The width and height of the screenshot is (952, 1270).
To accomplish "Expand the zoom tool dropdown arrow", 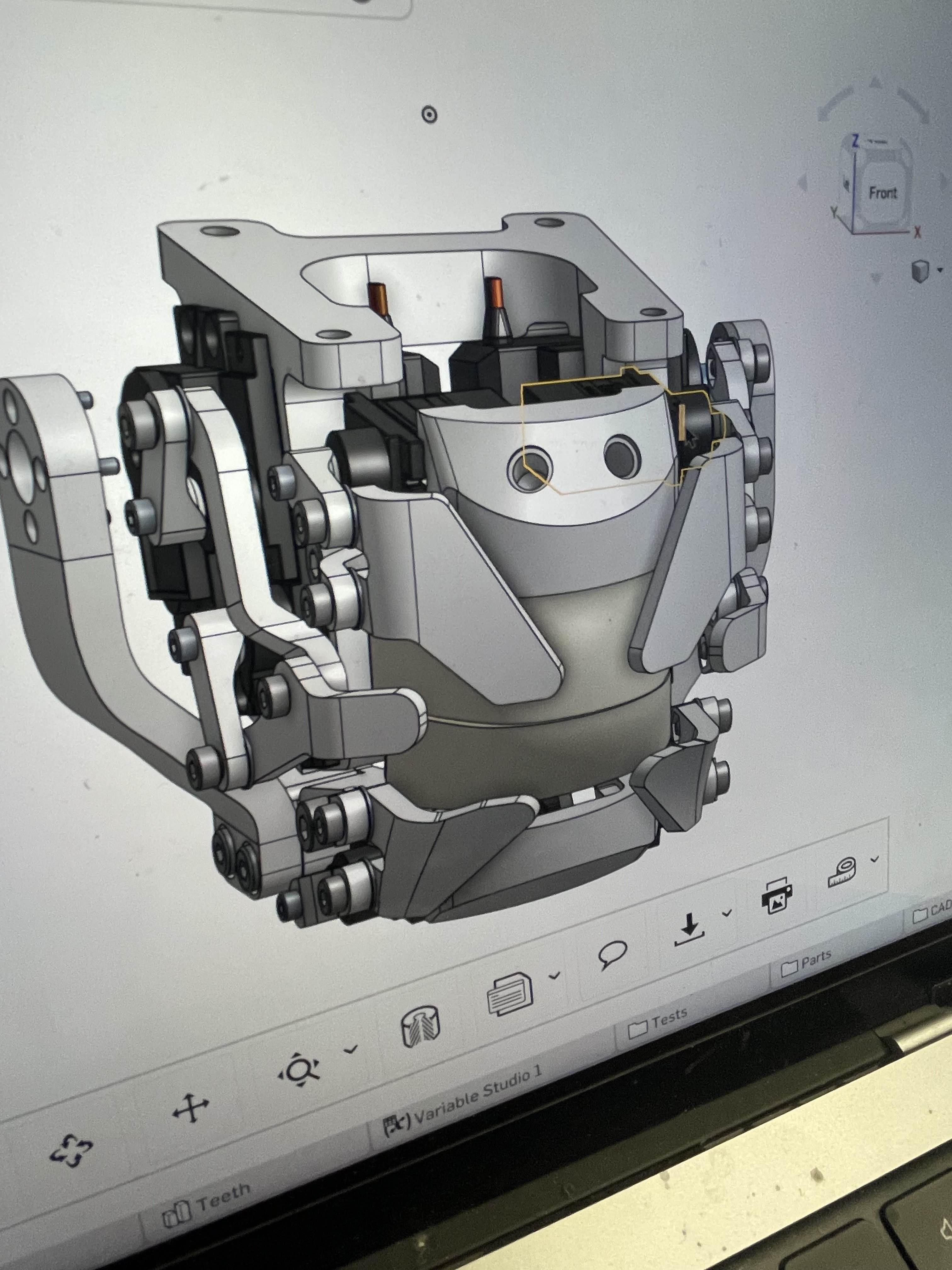I will [x=350, y=1050].
